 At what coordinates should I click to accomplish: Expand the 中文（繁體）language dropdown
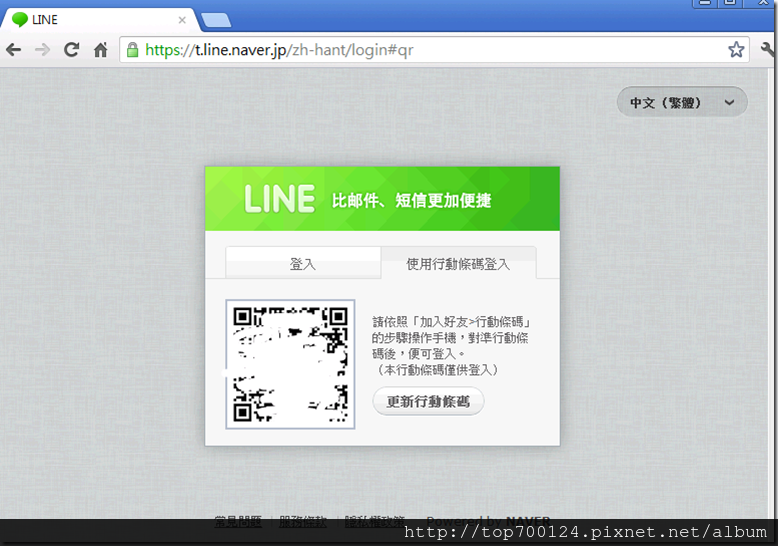click(x=682, y=102)
